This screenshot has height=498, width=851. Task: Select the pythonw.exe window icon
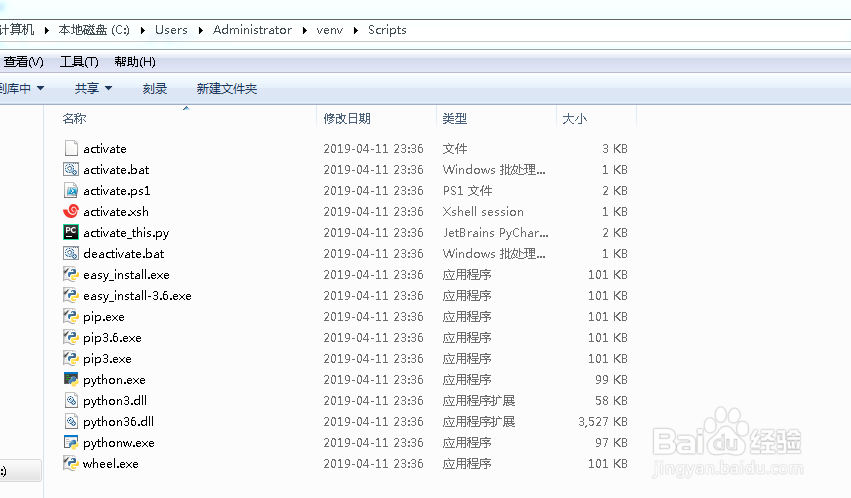click(x=71, y=443)
